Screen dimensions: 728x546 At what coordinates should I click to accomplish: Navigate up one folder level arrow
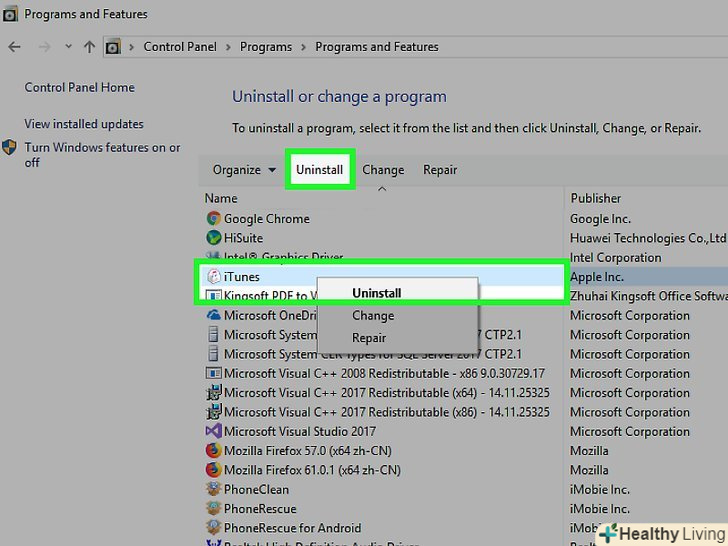(89, 47)
